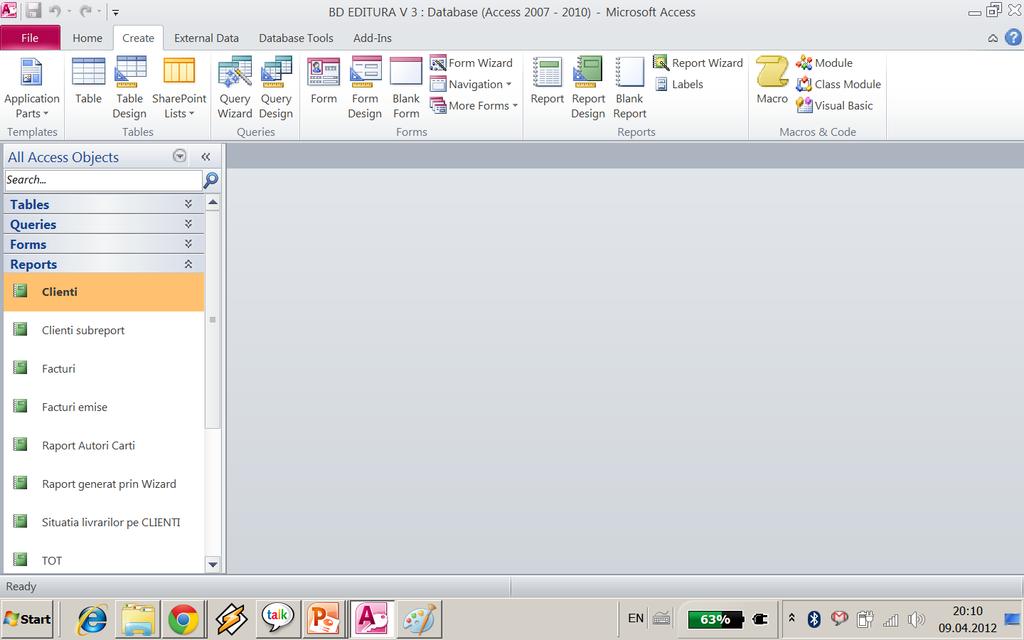Open Query Design
The width and height of the screenshot is (1024, 640).
(276, 88)
